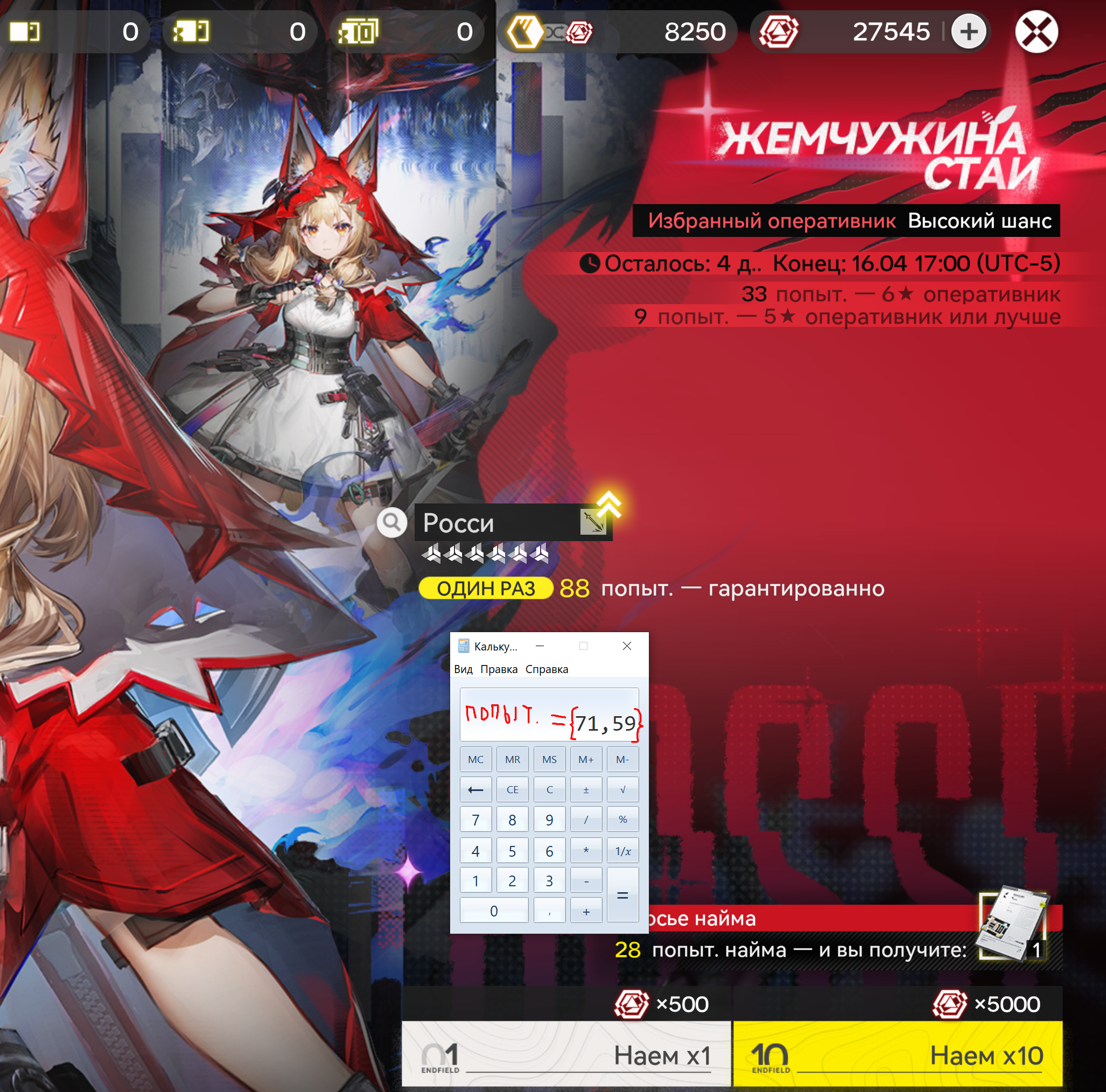Click the 33 попыт. 6★ pity counter line
The width and height of the screenshot is (1106, 1092).
click(x=901, y=294)
